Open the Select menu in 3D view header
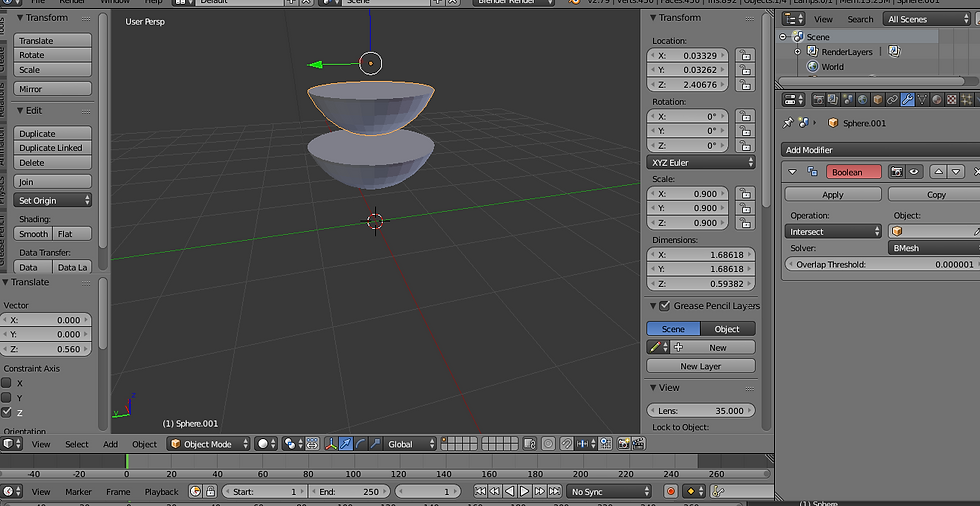980x506 pixels. [x=77, y=444]
